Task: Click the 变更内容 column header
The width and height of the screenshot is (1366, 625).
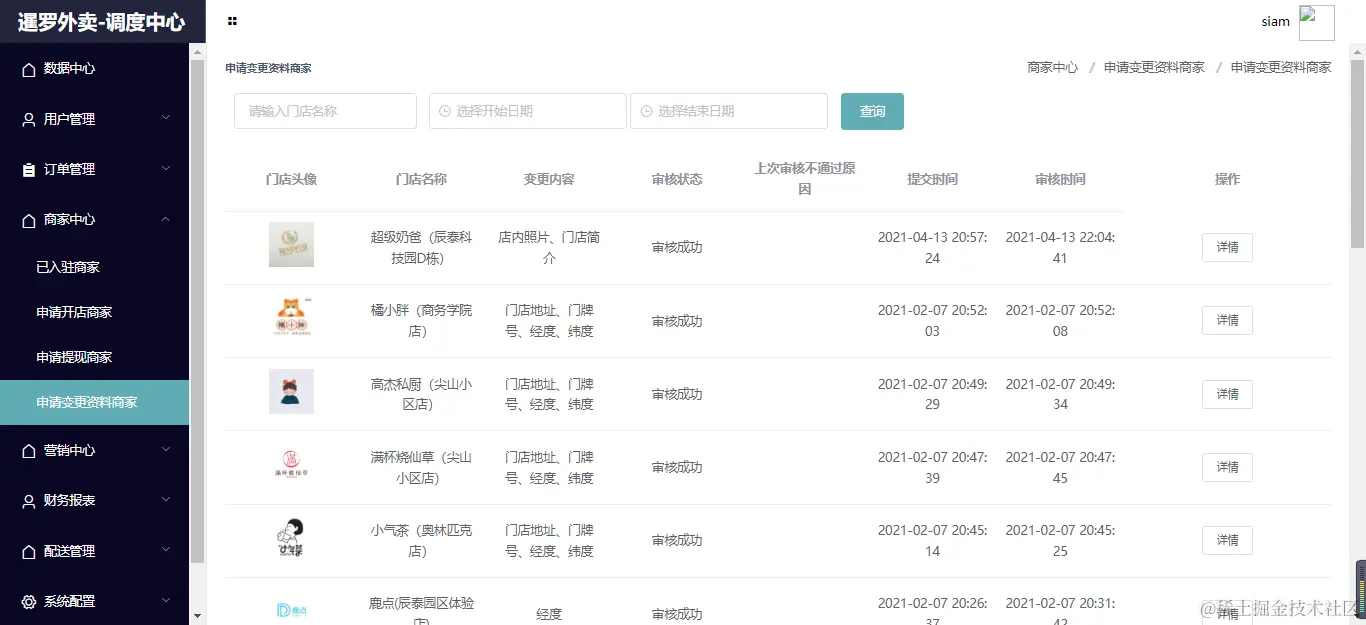Action: (549, 180)
